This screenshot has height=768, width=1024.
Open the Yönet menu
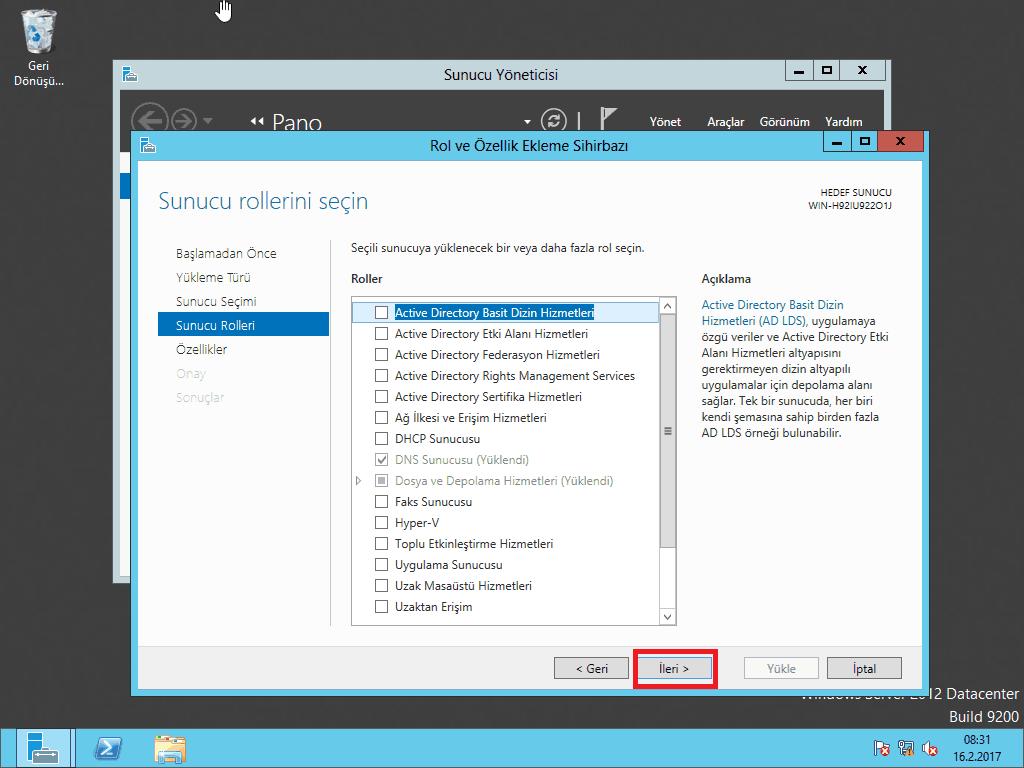coord(665,122)
